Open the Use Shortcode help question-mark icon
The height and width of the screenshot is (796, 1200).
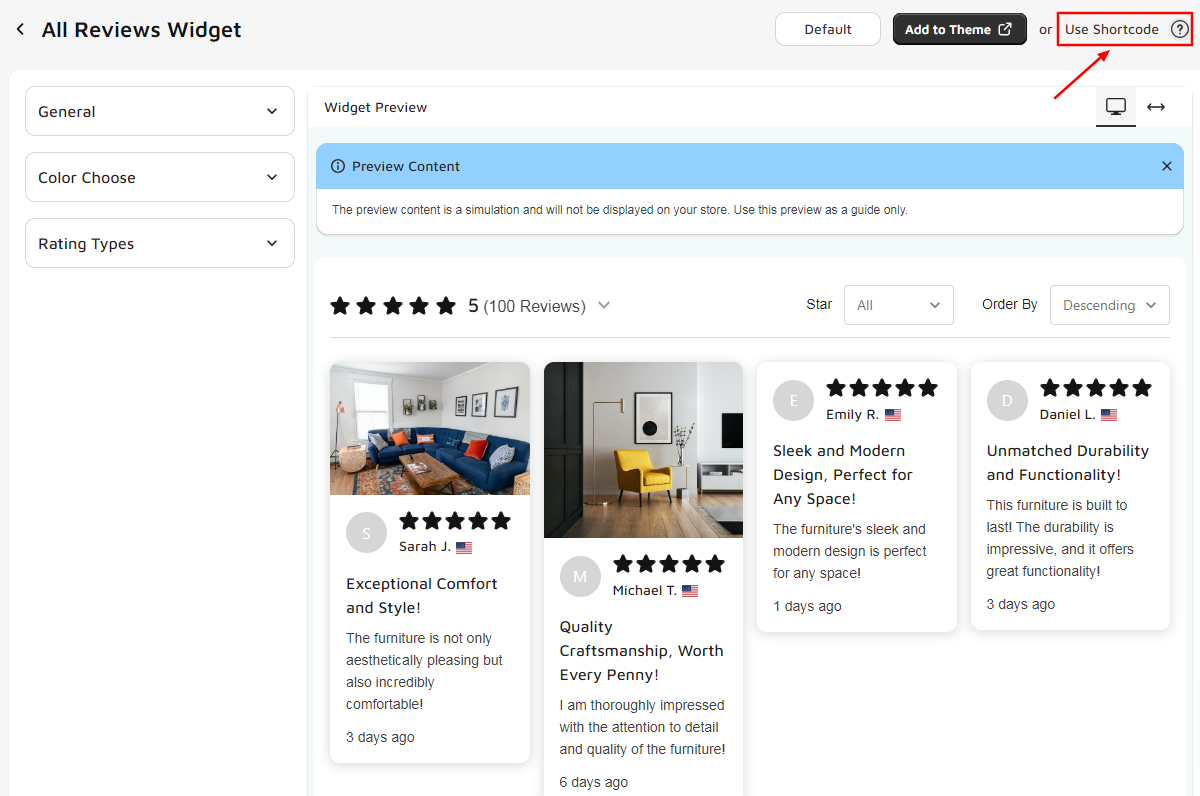click(x=1179, y=29)
